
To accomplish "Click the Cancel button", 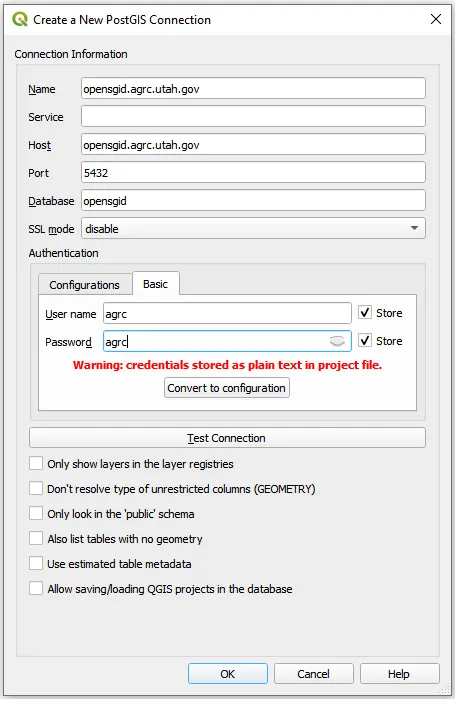I will pyautogui.click(x=313, y=674).
